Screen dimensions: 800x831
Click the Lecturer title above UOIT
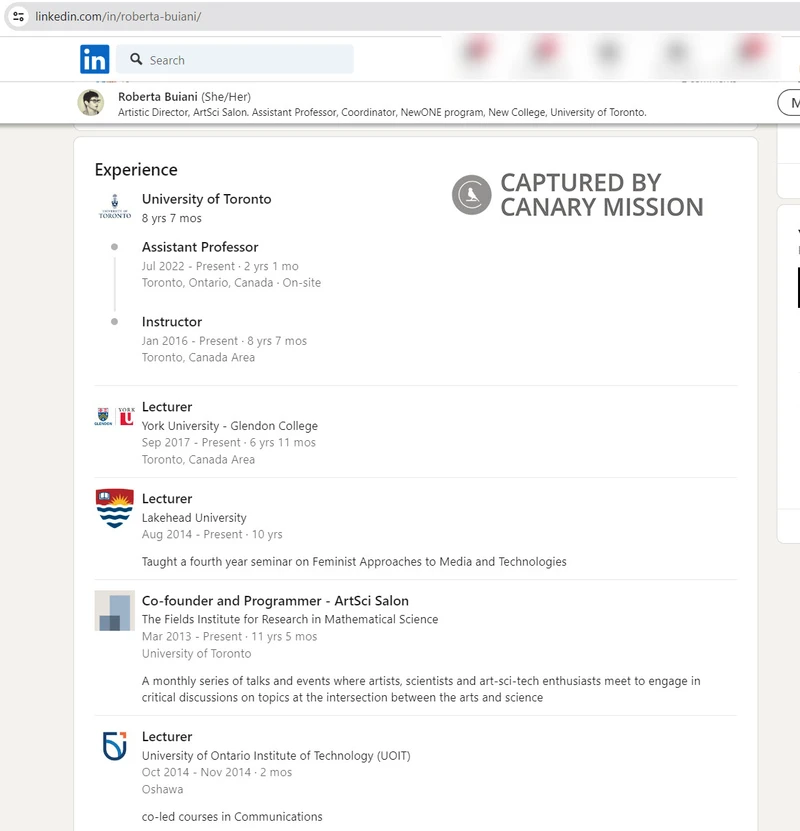point(167,737)
